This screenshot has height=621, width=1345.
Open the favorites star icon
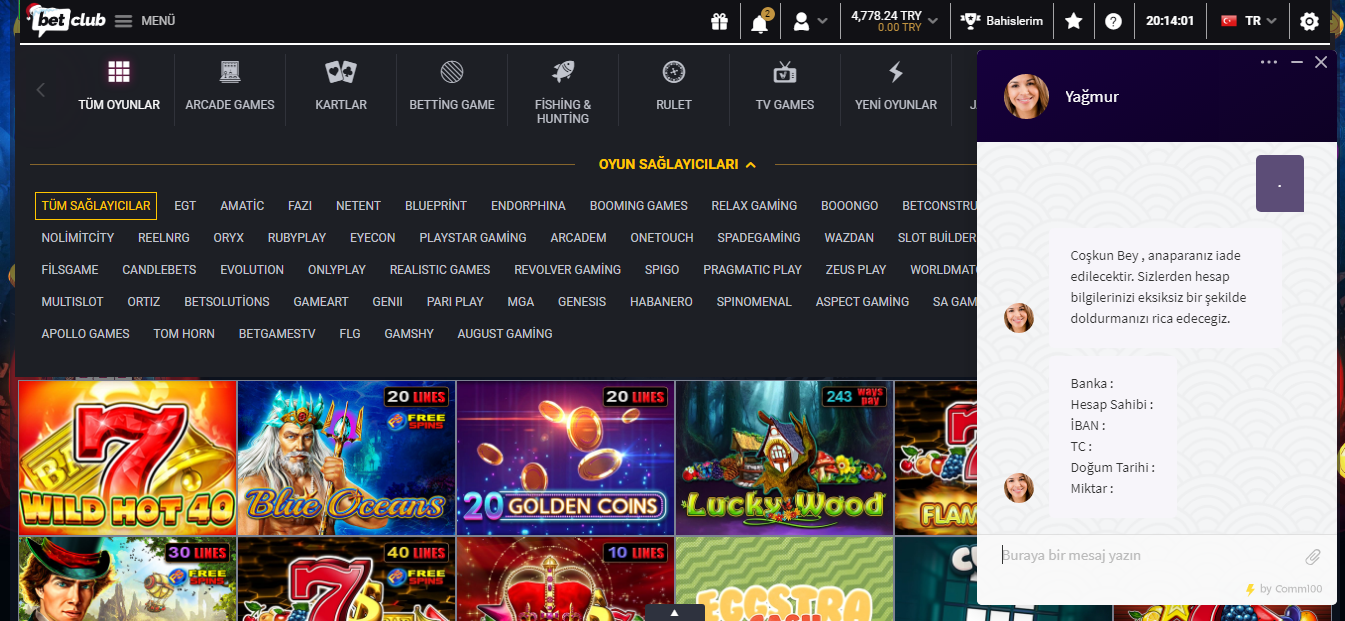[1073, 21]
